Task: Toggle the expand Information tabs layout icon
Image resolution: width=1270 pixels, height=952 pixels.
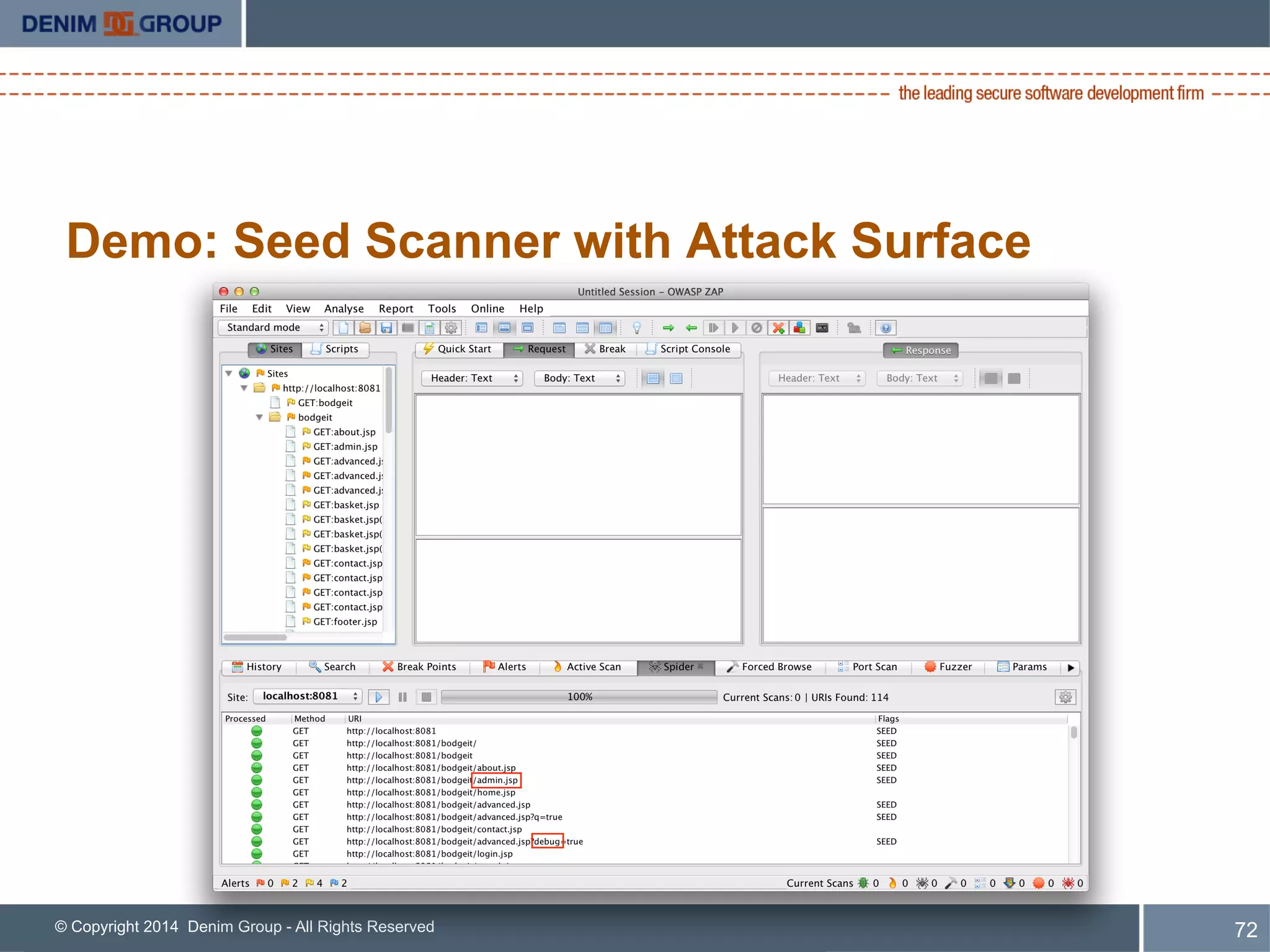Action: pos(505,328)
